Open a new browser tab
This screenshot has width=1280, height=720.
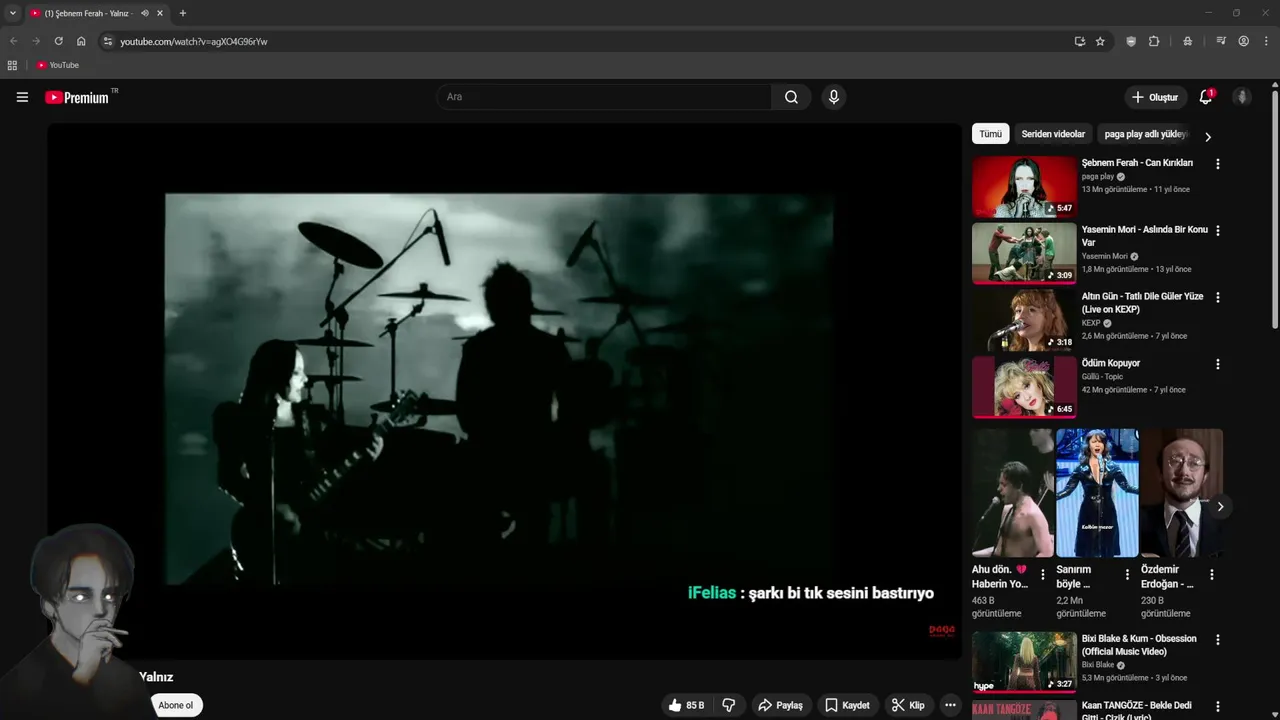[x=182, y=13]
